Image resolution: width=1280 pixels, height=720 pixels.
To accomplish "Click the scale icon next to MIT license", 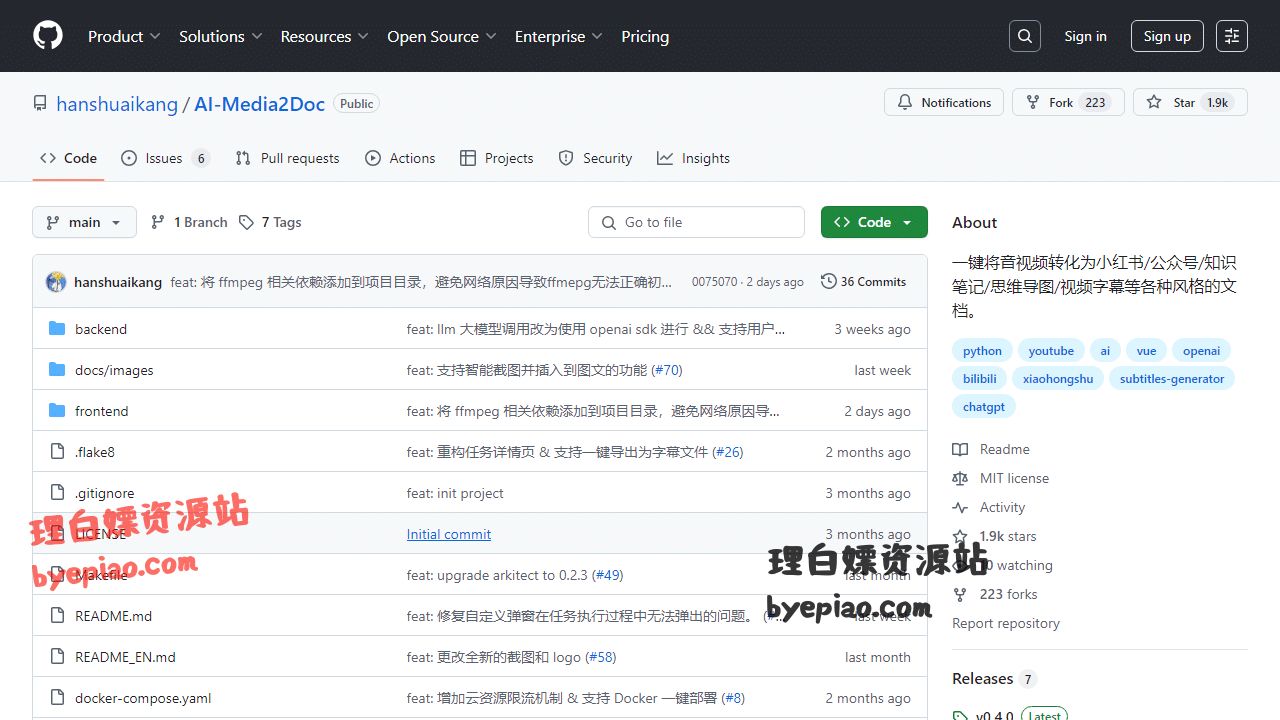I will pyautogui.click(x=960, y=478).
